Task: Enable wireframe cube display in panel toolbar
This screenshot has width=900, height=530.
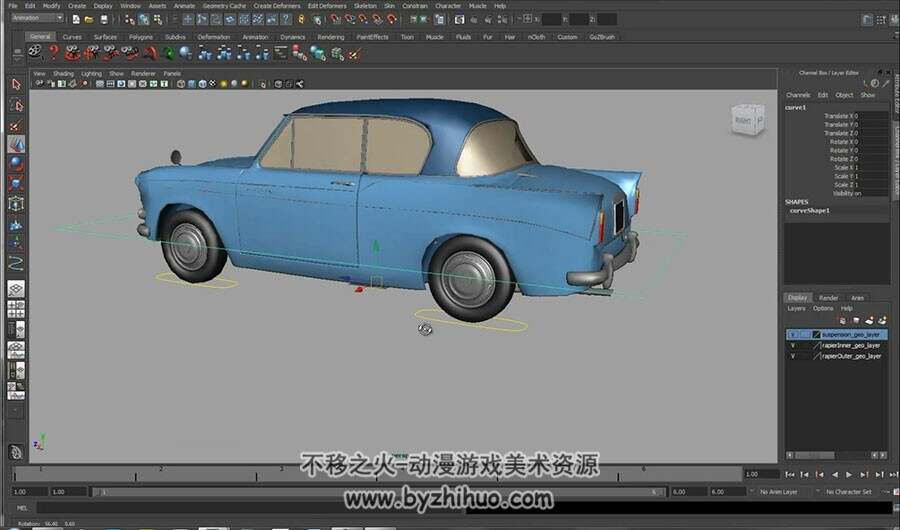Action: (x=181, y=84)
